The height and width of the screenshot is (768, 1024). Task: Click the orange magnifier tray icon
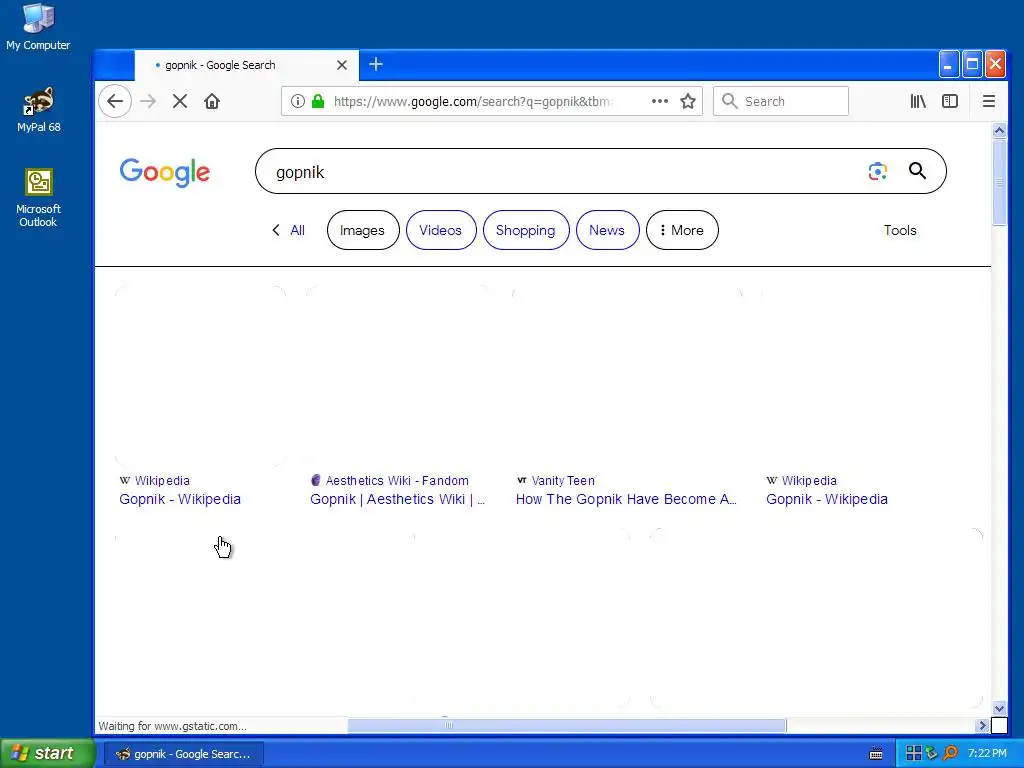coord(950,753)
